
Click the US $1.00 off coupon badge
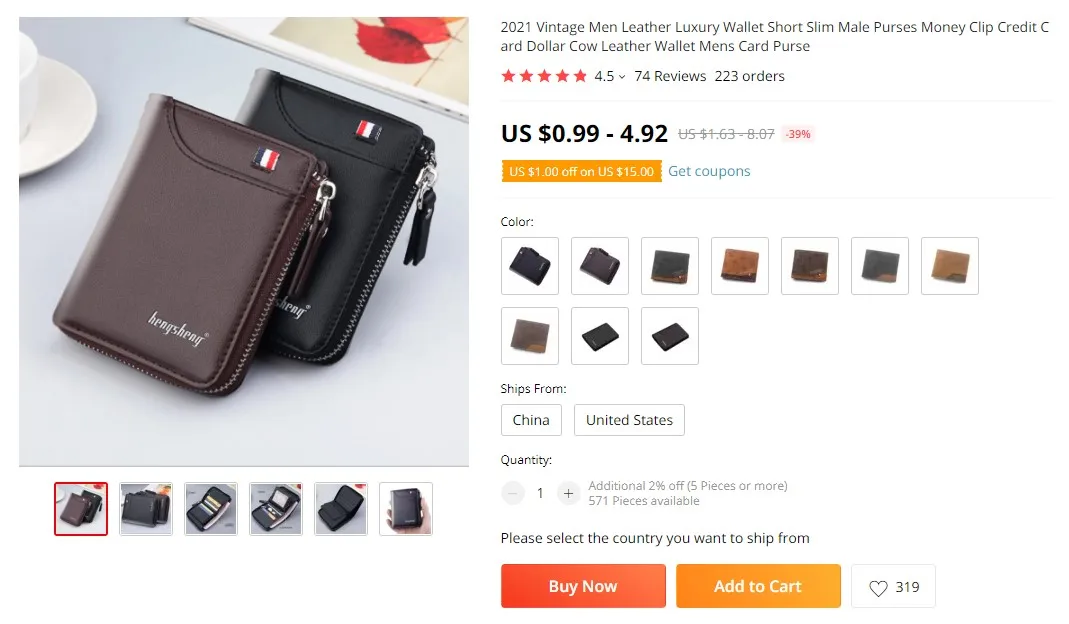tap(582, 171)
